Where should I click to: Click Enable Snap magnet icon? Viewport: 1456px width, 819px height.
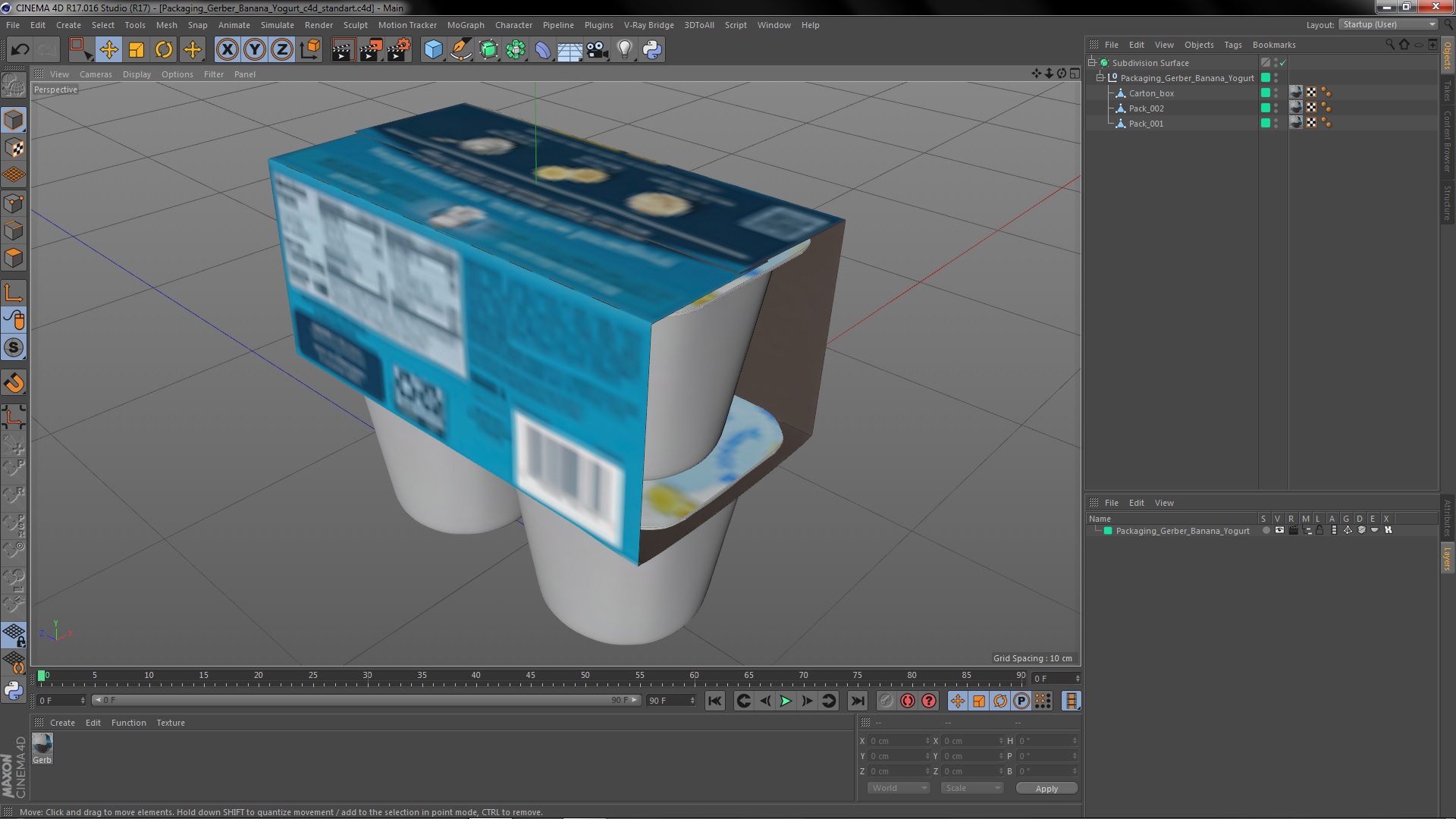14,383
